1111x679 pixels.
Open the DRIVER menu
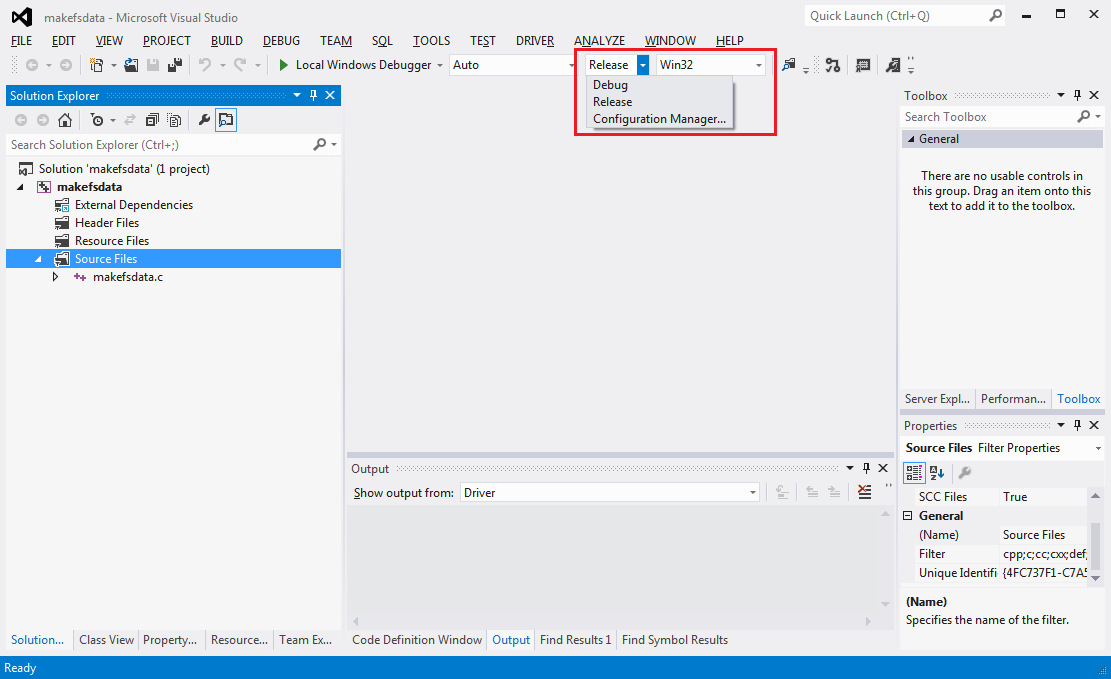[x=535, y=41]
